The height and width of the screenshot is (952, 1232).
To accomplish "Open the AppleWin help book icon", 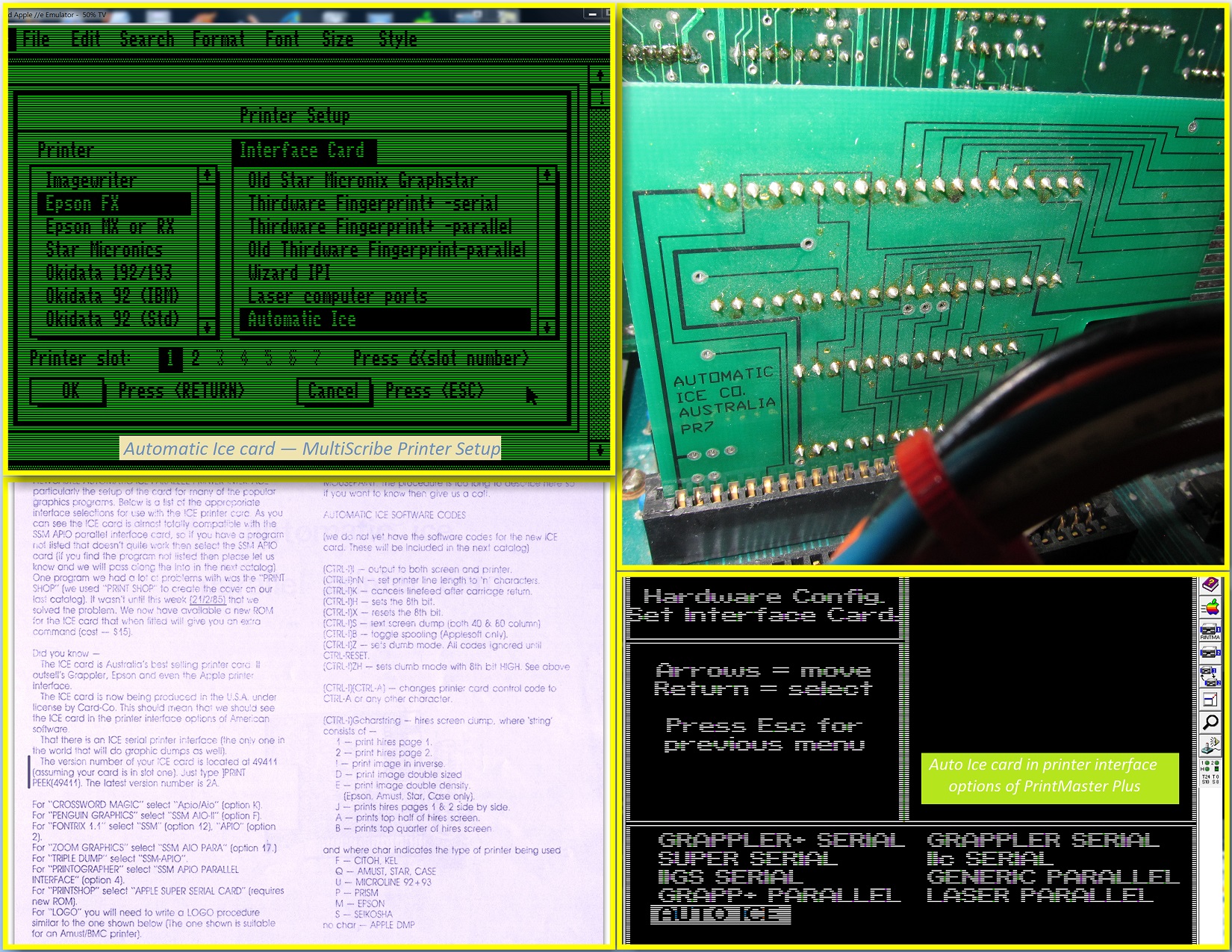I will tap(1210, 585).
